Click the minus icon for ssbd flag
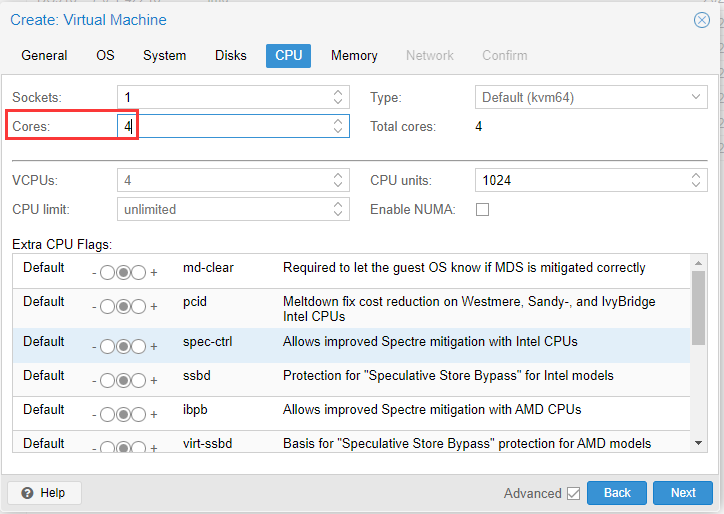Image resolution: width=724 pixels, height=514 pixels. click(94, 379)
